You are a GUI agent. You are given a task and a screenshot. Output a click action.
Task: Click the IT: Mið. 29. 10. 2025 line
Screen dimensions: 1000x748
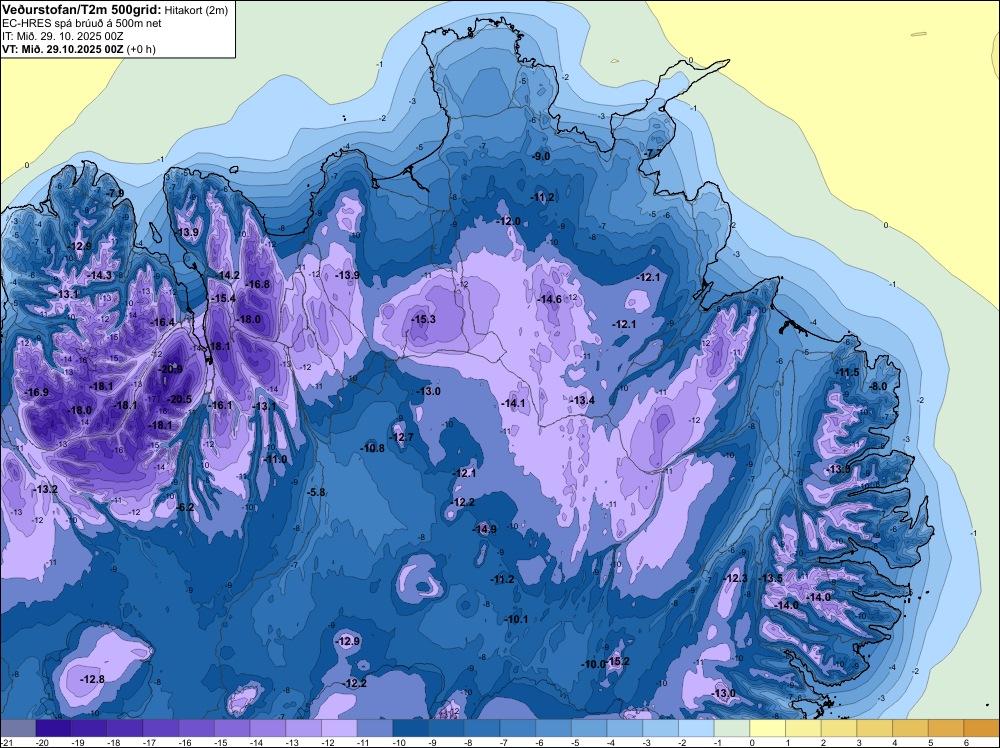coord(63,36)
